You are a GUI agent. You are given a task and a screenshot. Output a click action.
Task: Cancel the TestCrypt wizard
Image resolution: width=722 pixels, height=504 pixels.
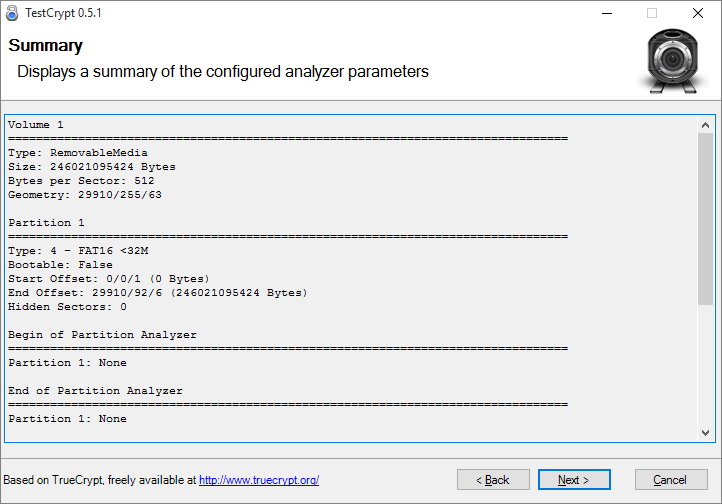(x=671, y=480)
